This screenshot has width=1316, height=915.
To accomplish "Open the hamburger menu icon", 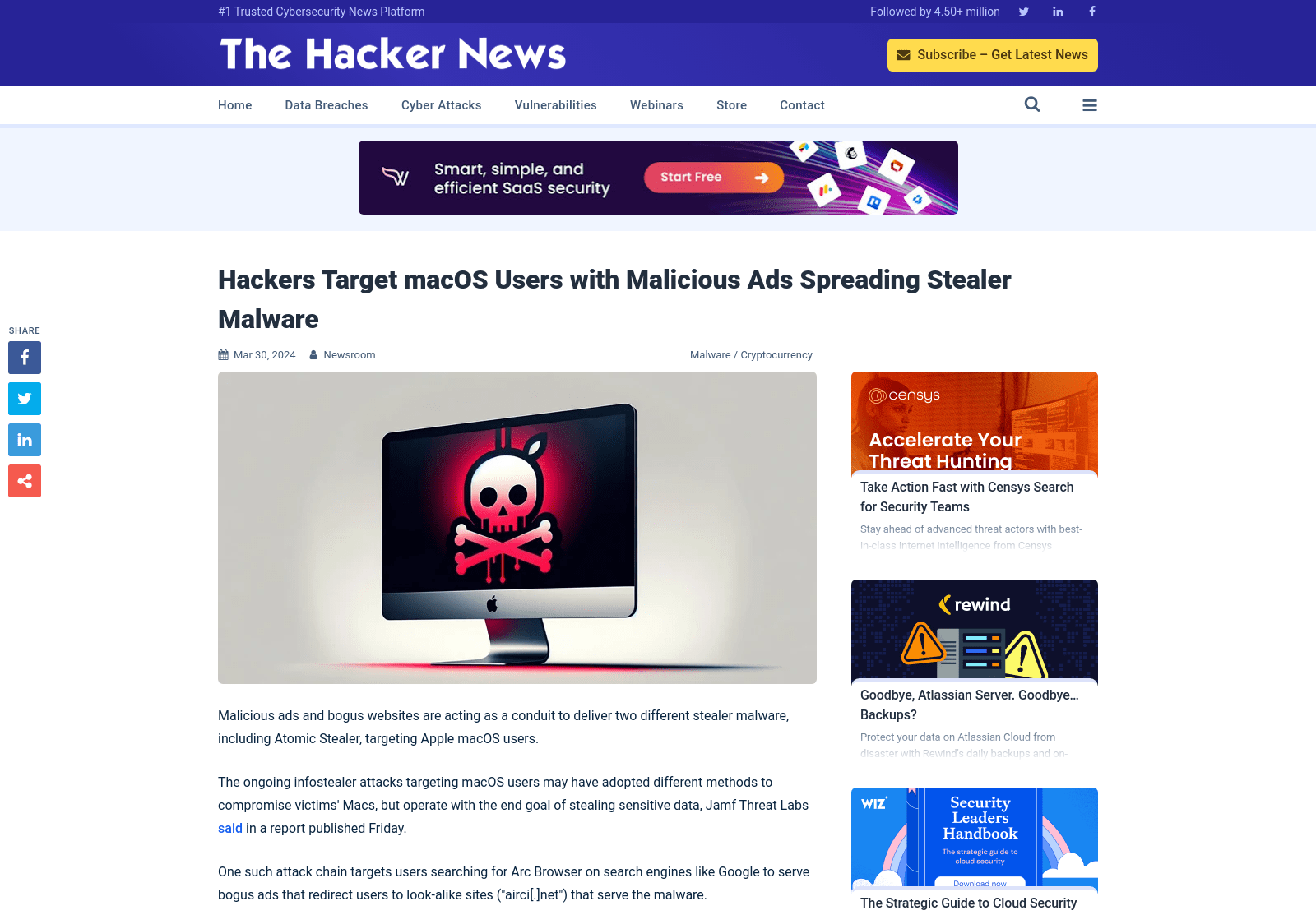I will [x=1090, y=105].
